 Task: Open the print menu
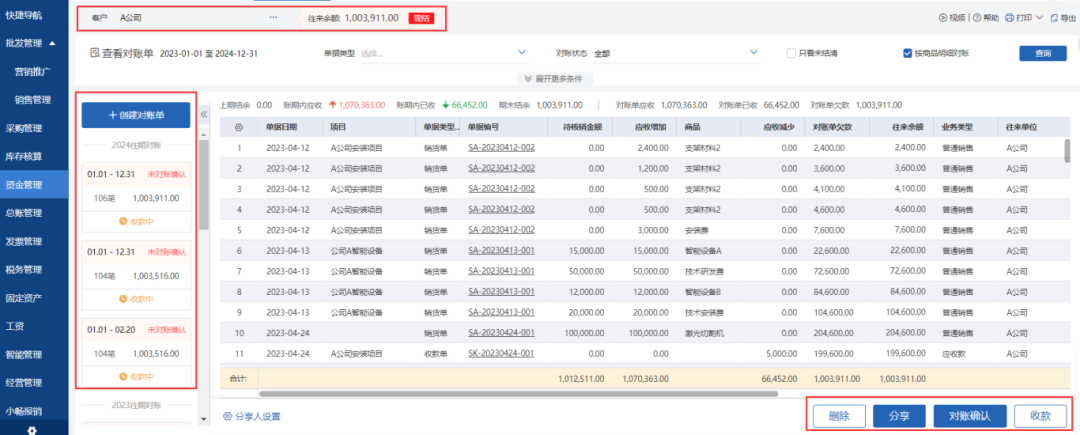[1024, 18]
